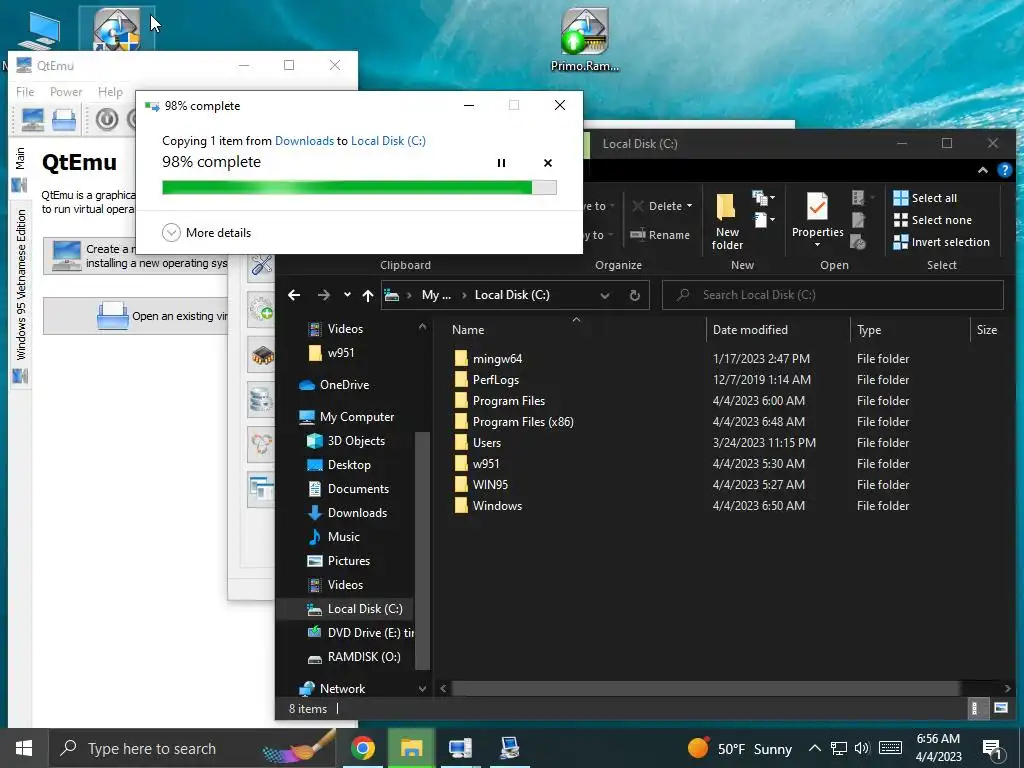Image resolution: width=1024 pixels, height=768 pixels.
Task: Open the Windows Start menu
Action: coord(24,748)
